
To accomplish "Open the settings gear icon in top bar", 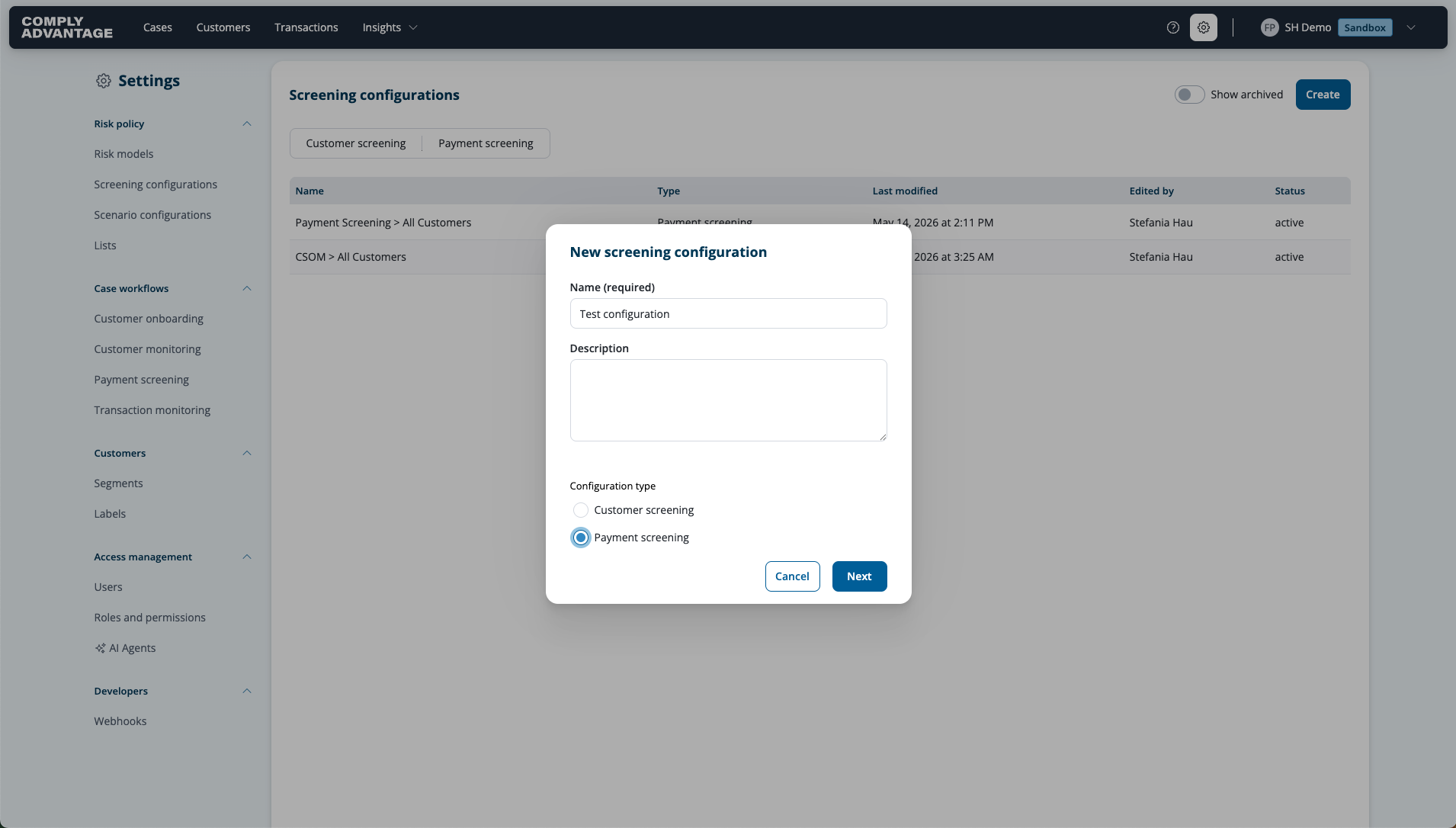I will [1204, 27].
